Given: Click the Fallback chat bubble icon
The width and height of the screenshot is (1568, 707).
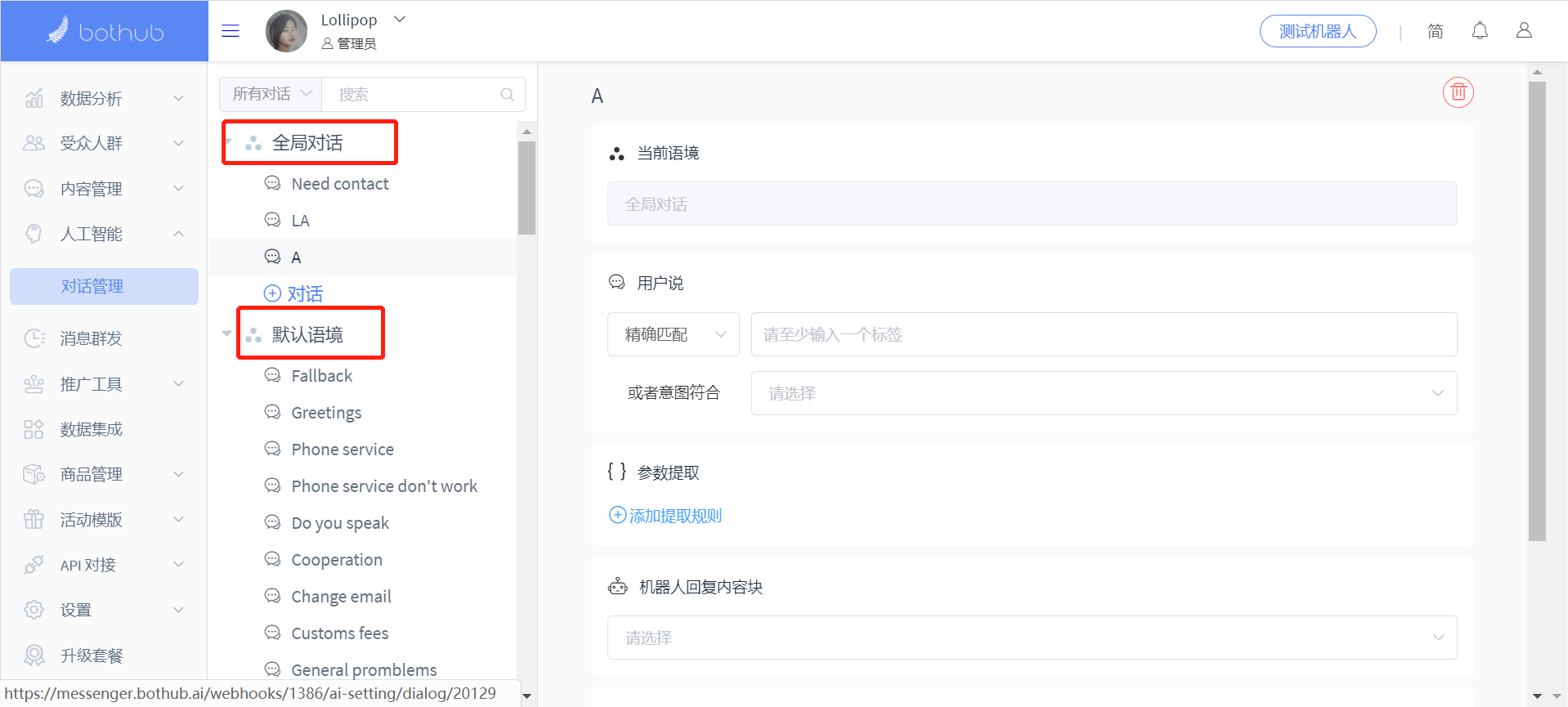Looking at the screenshot, I should pyautogui.click(x=272, y=375).
